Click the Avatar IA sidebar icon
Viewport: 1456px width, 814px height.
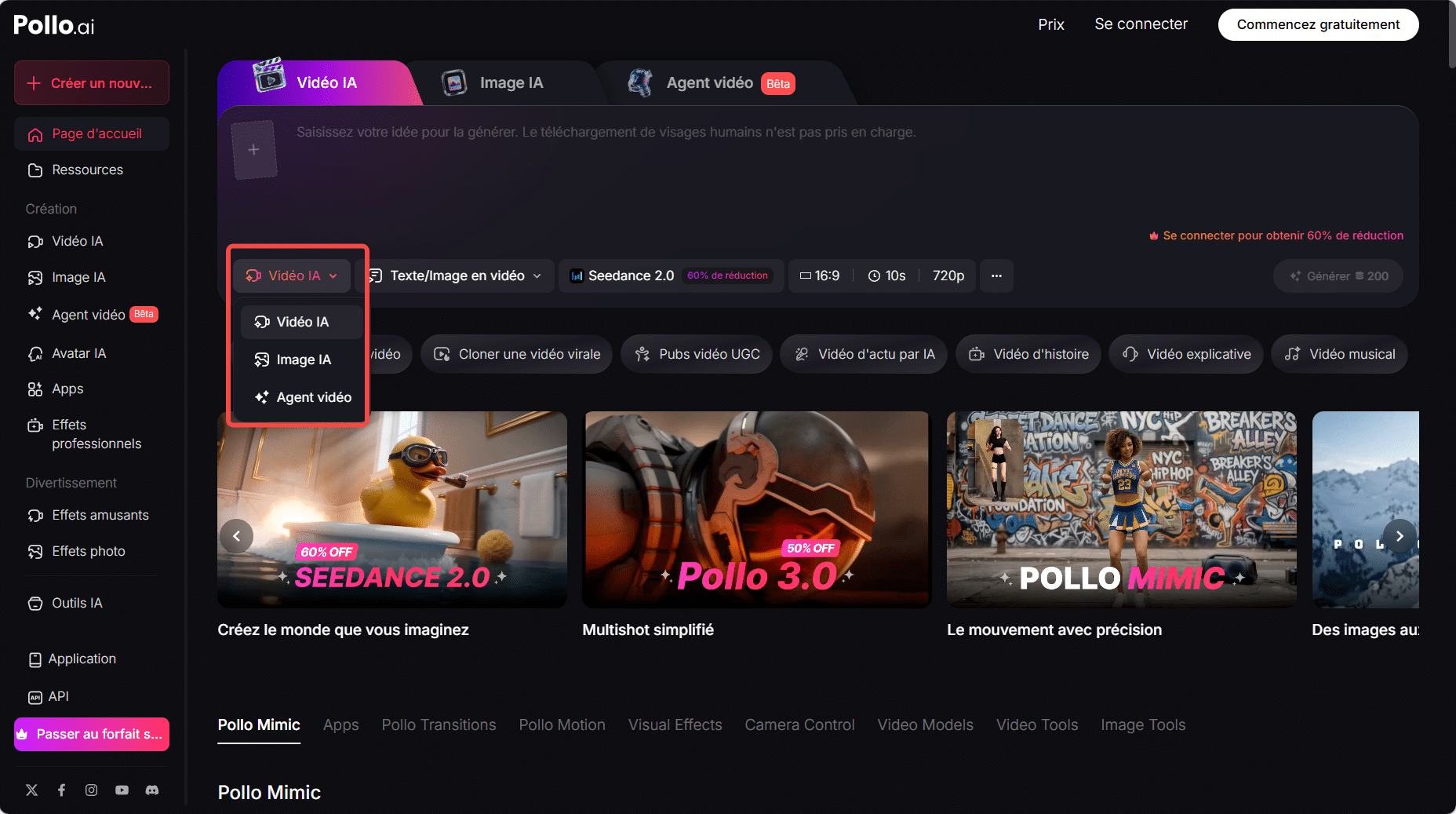[x=35, y=354]
